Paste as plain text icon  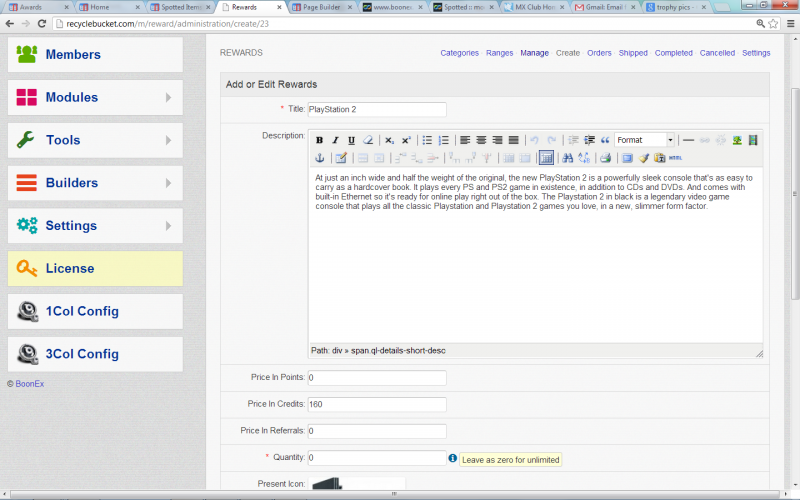(660, 158)
